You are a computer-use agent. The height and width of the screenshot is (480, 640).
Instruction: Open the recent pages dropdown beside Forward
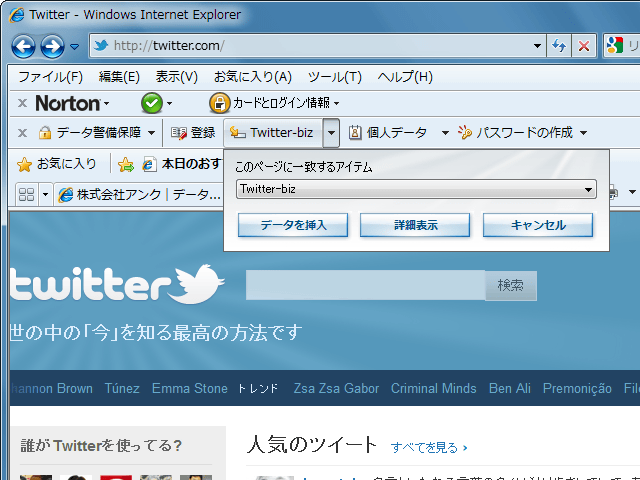coord(74,47)
